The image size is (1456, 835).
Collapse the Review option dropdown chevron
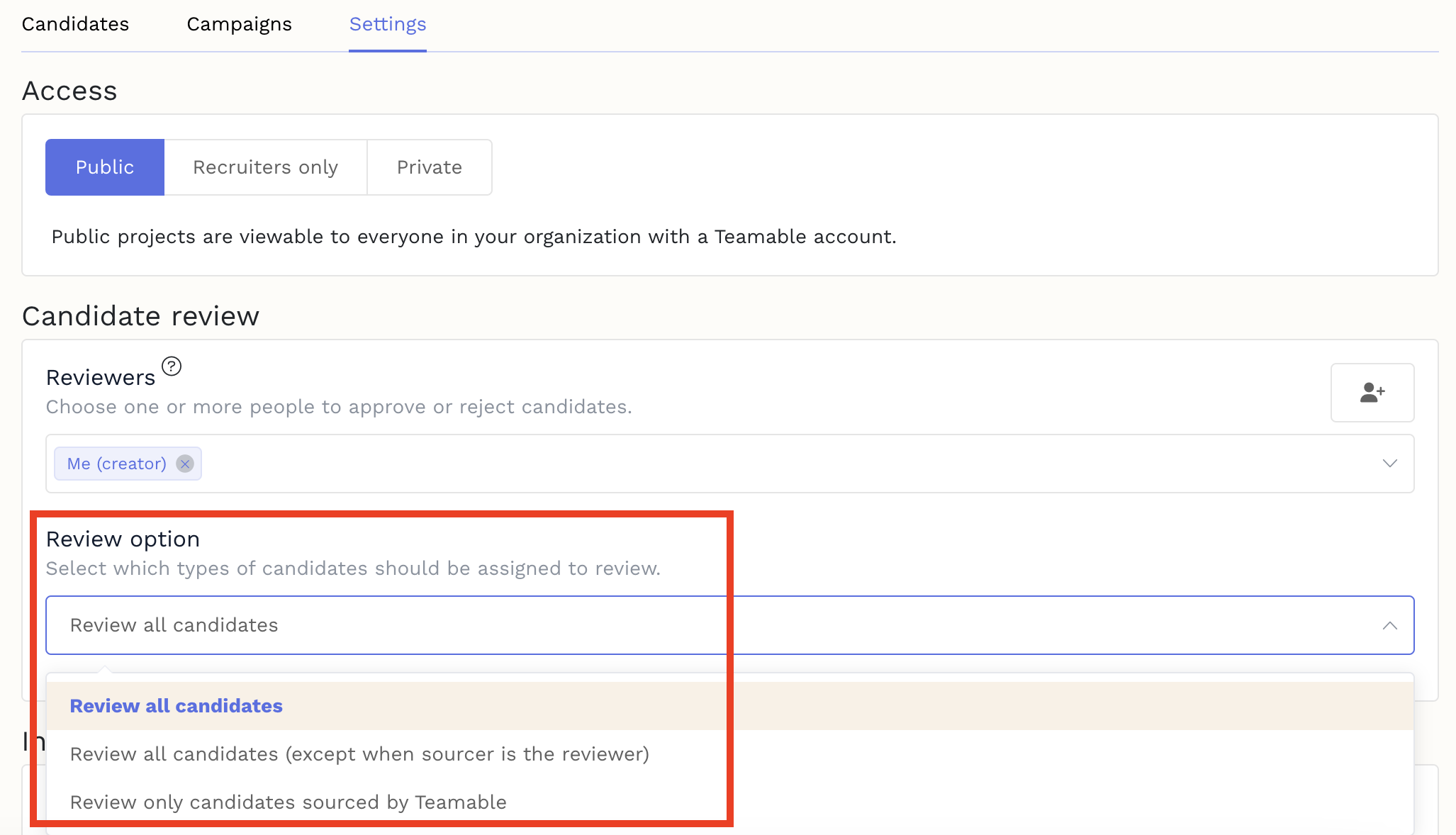(x=1390, y=625)
